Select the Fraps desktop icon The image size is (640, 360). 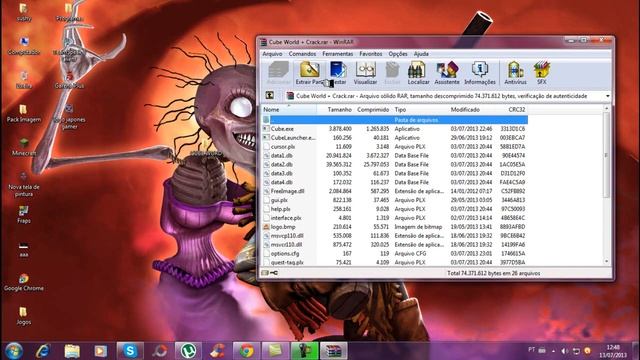point(24,215)
